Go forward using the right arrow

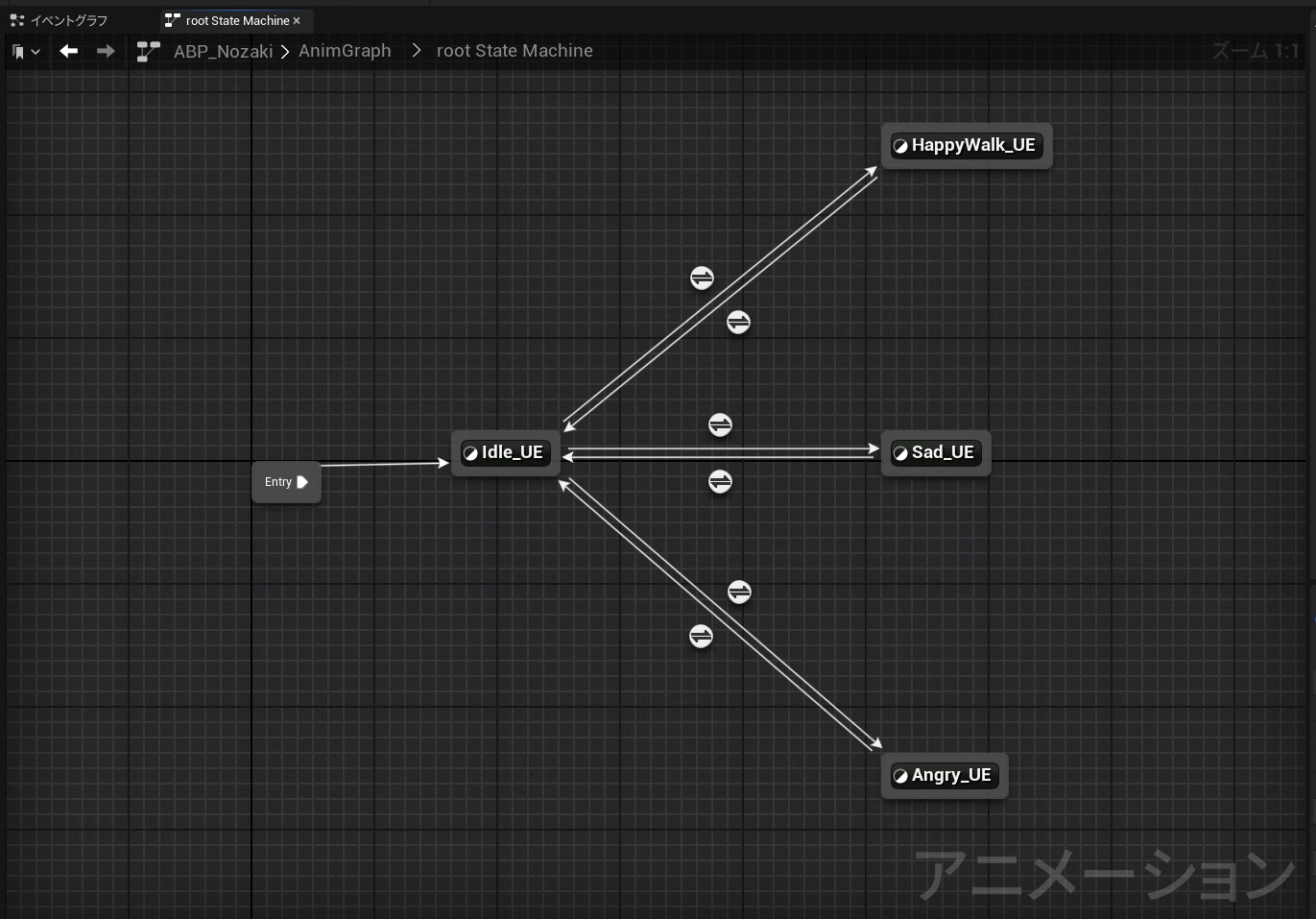pyautogui.click(x=106, y=51)
